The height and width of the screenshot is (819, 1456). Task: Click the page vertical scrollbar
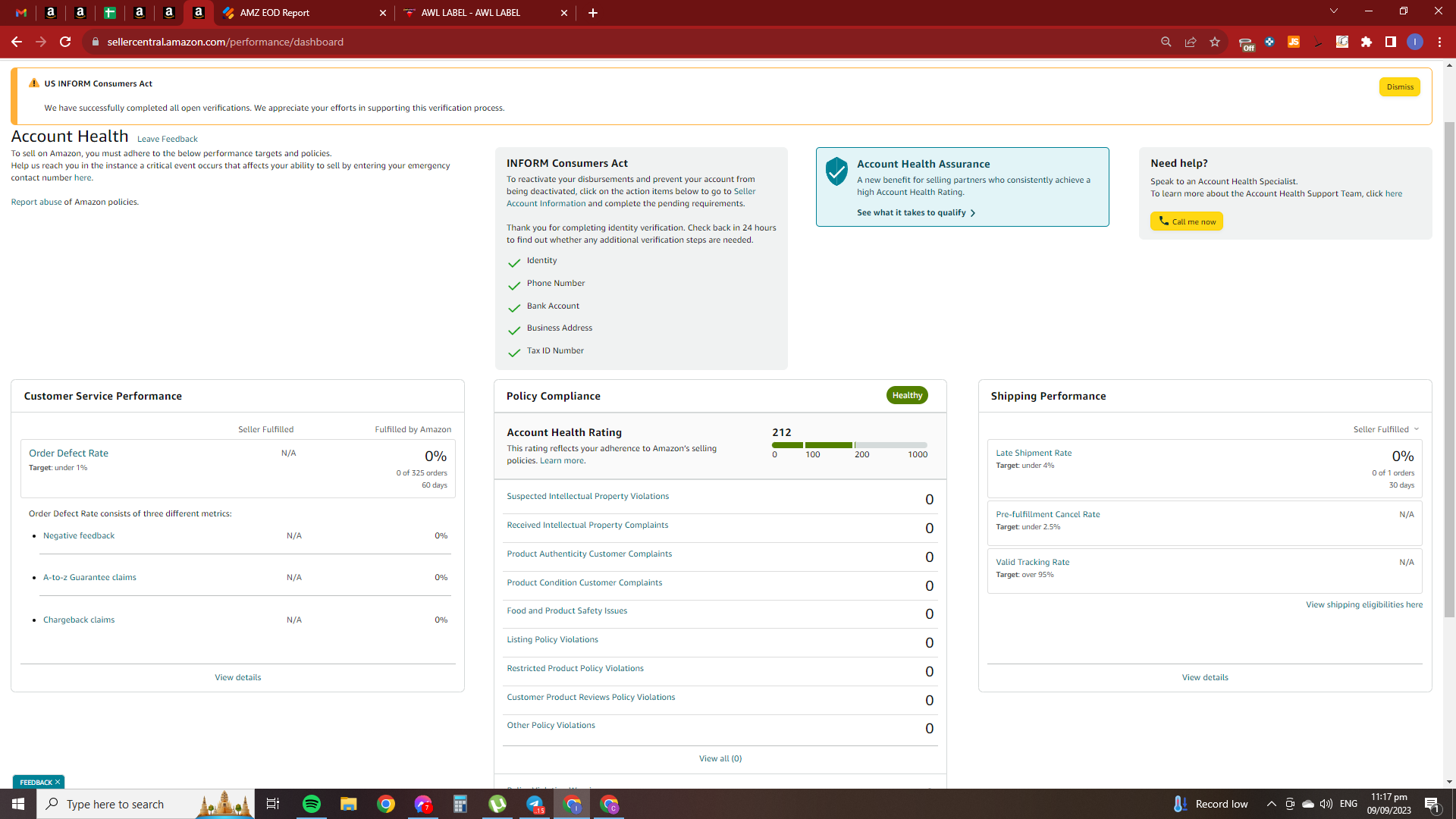click(x=1449, y=369)
